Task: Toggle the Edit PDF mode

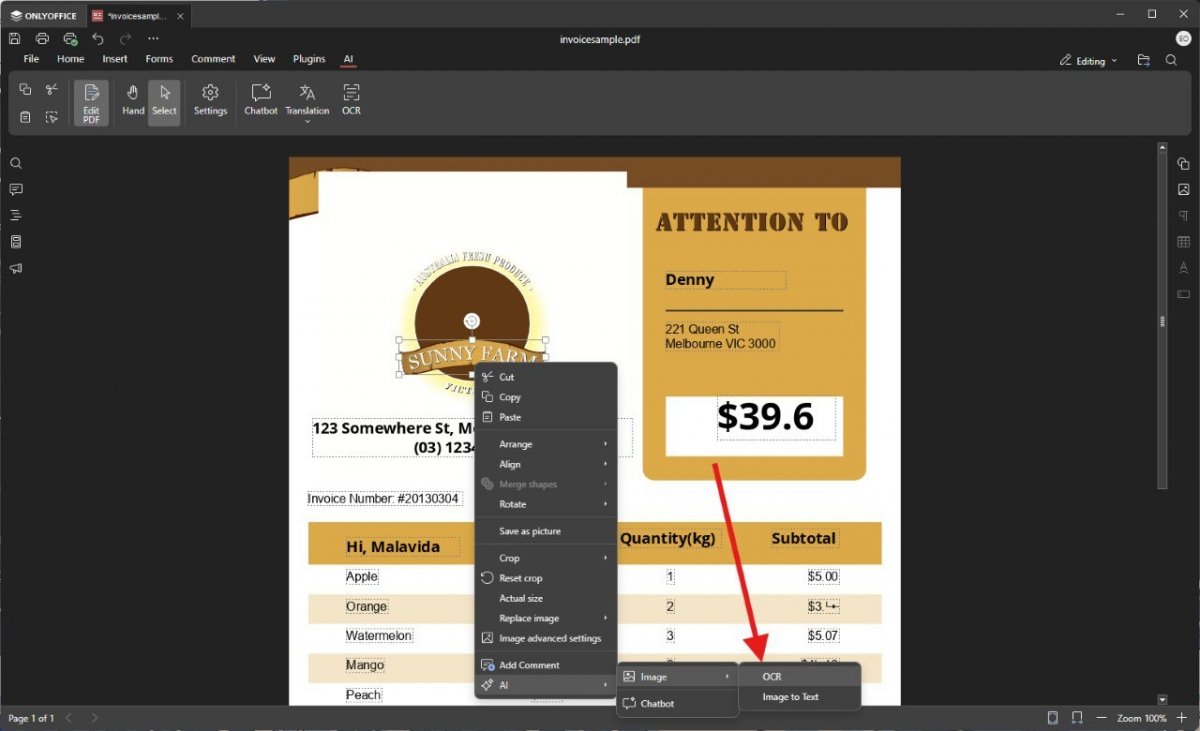Action: [91, 102]
